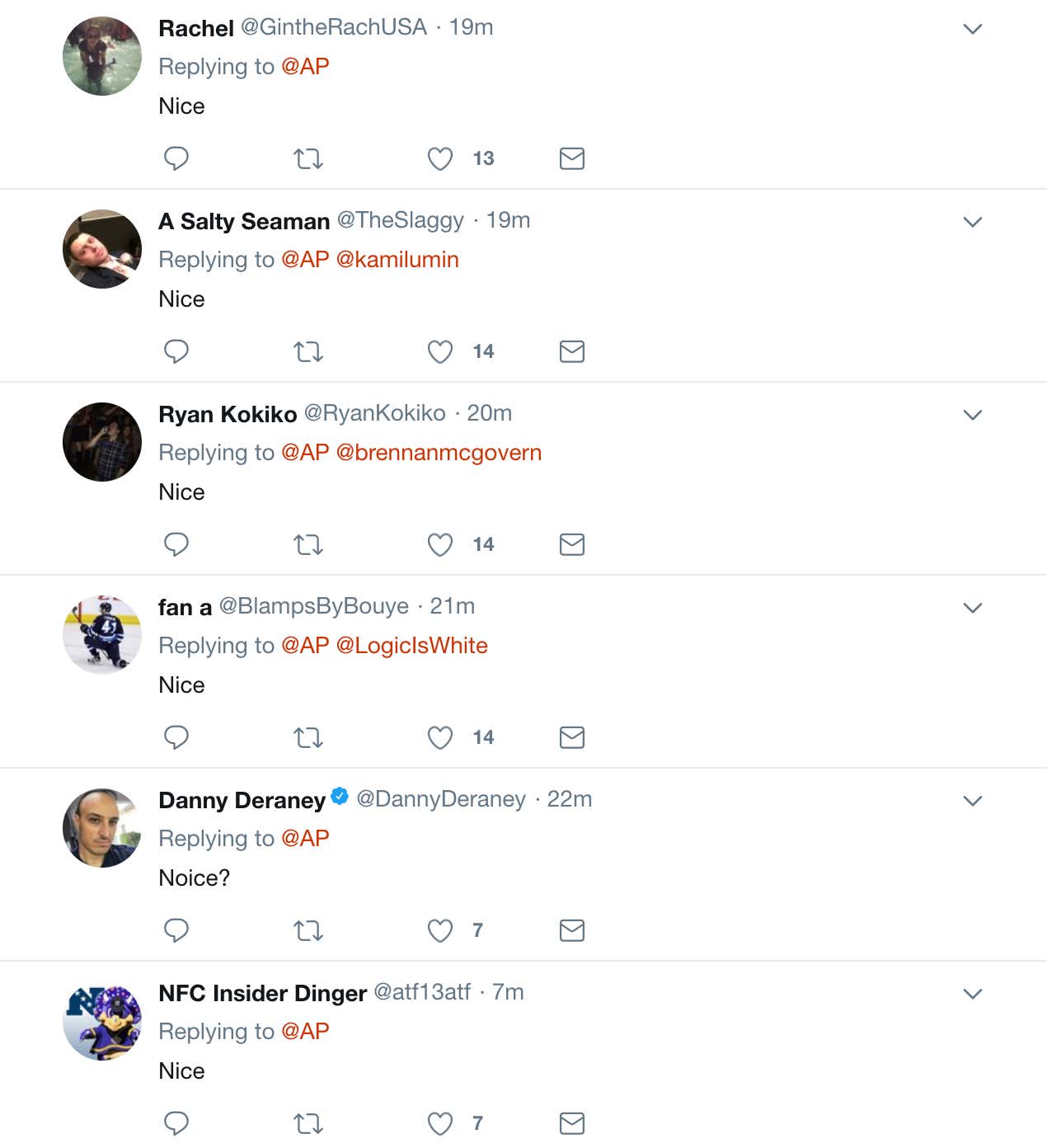
Task: Send Ryan Kokiko's tweet via direct message
Action: (571, 544)
